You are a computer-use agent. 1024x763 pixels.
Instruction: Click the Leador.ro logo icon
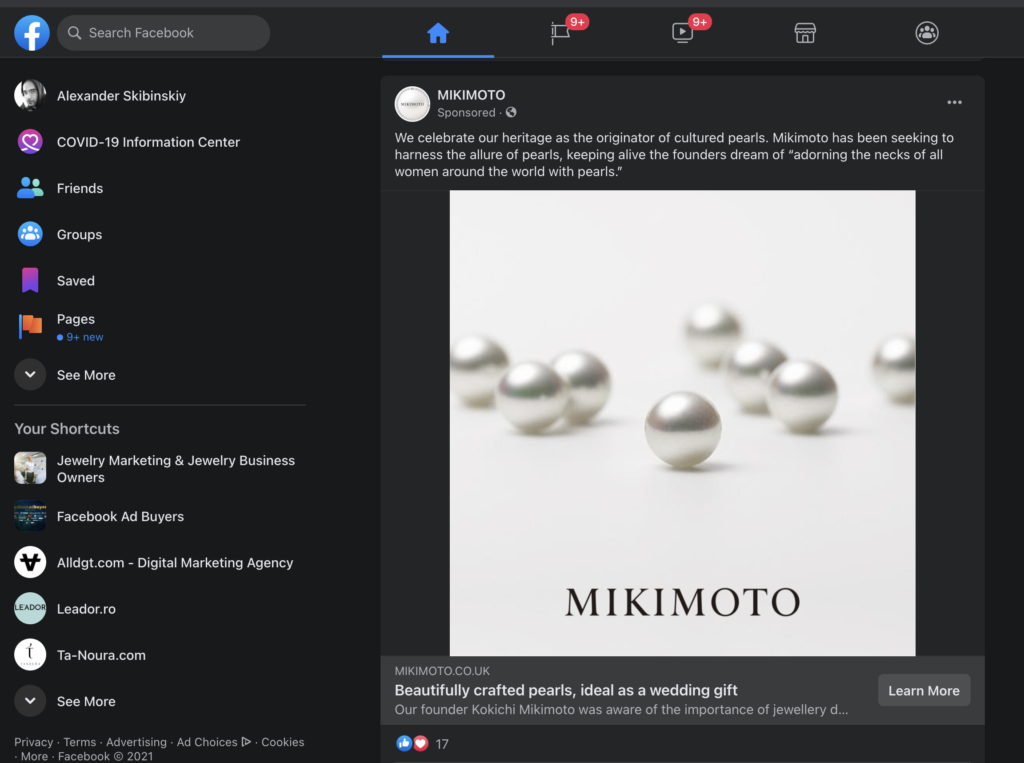tap(30, 608)
